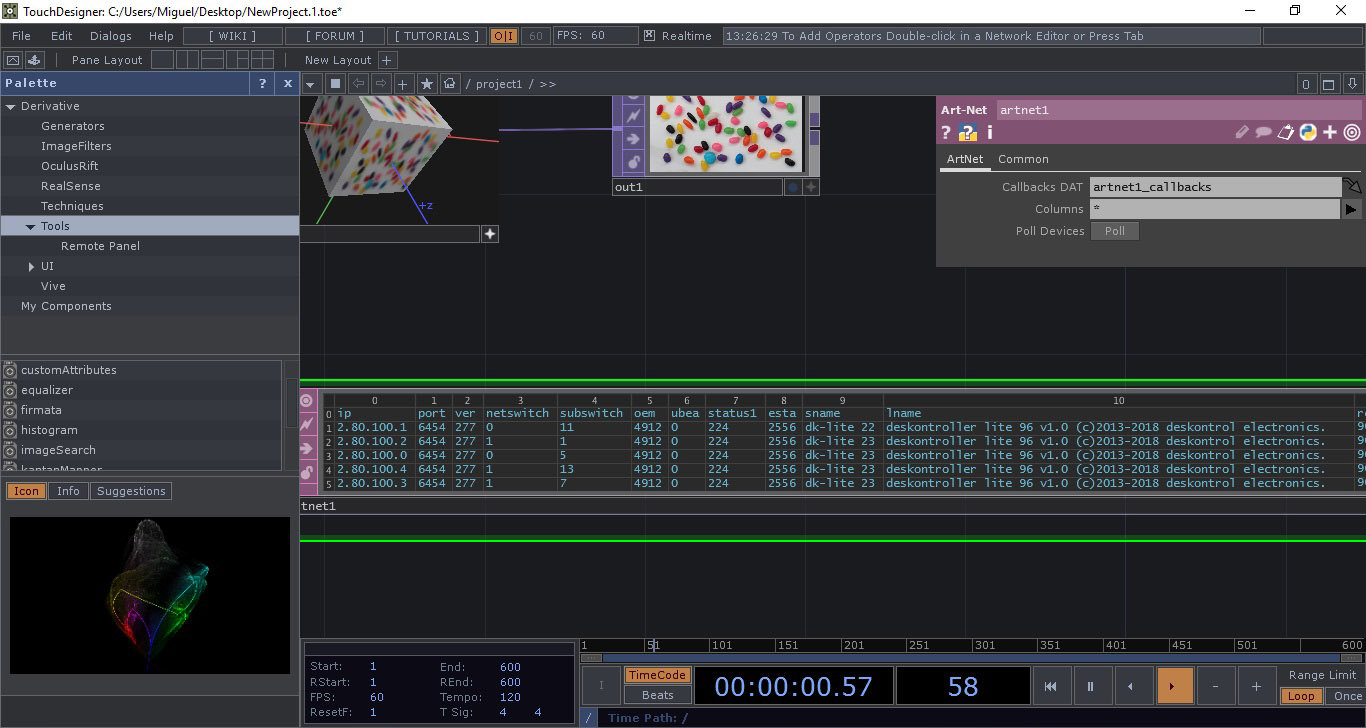Switch timeline display to Beats
1366x728 pixels.
657,695
